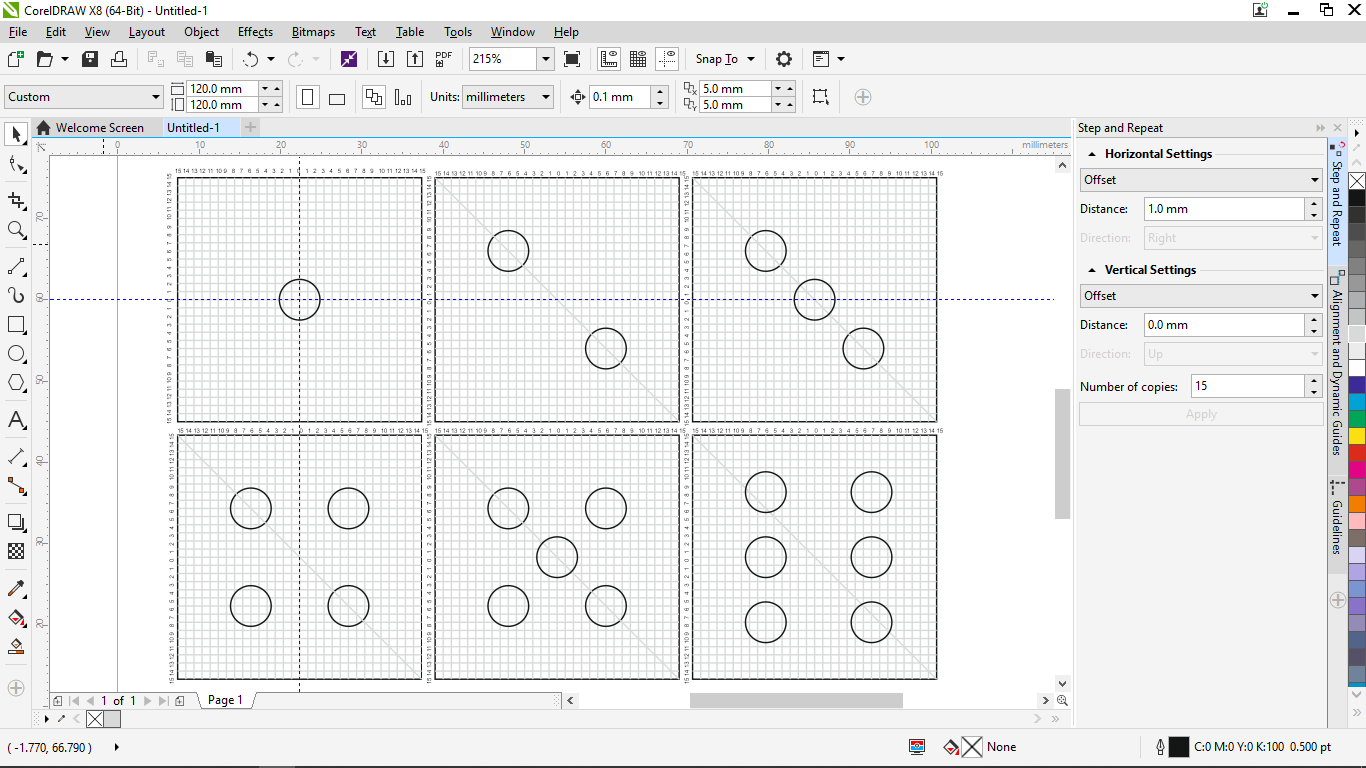Click the No Color swatch atop palette

point(1357,181)
